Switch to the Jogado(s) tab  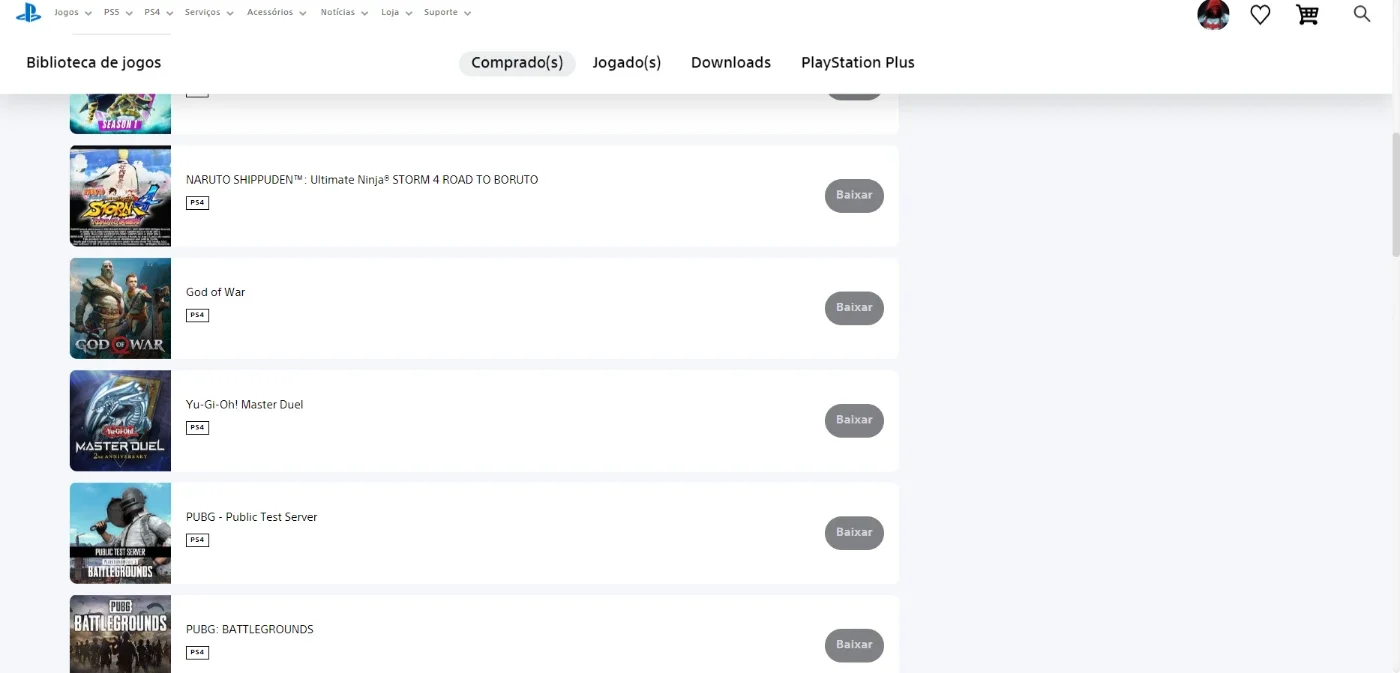[x=627, y=63]
